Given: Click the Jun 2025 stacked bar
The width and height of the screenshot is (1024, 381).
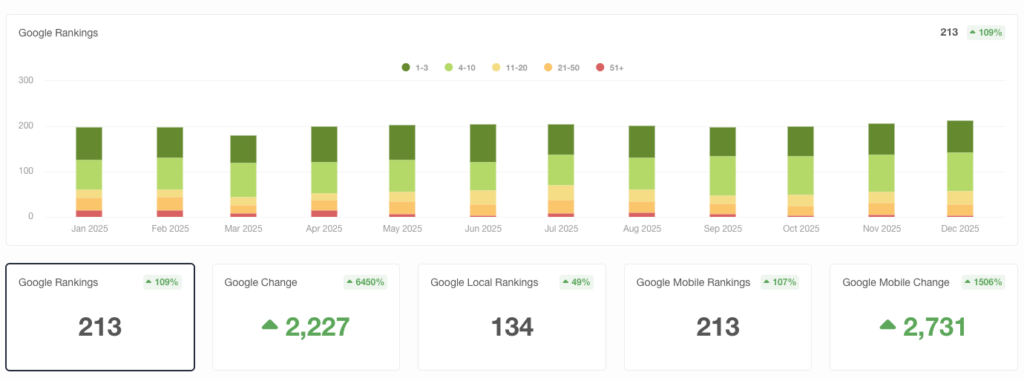Looking at the screenshot, I should coord(483,171).
